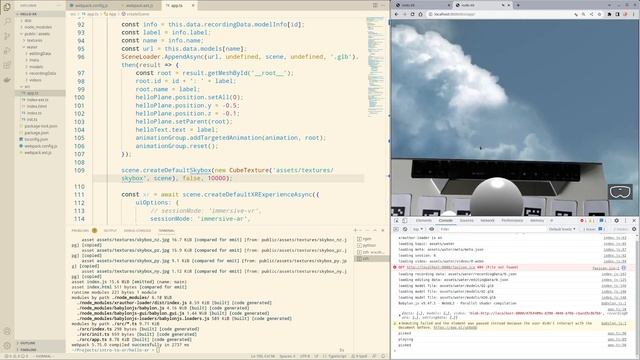Open the Search view in the activity bar
This screenshot has width=640, height=360.
pyautogui.click(x=7, y=21)
